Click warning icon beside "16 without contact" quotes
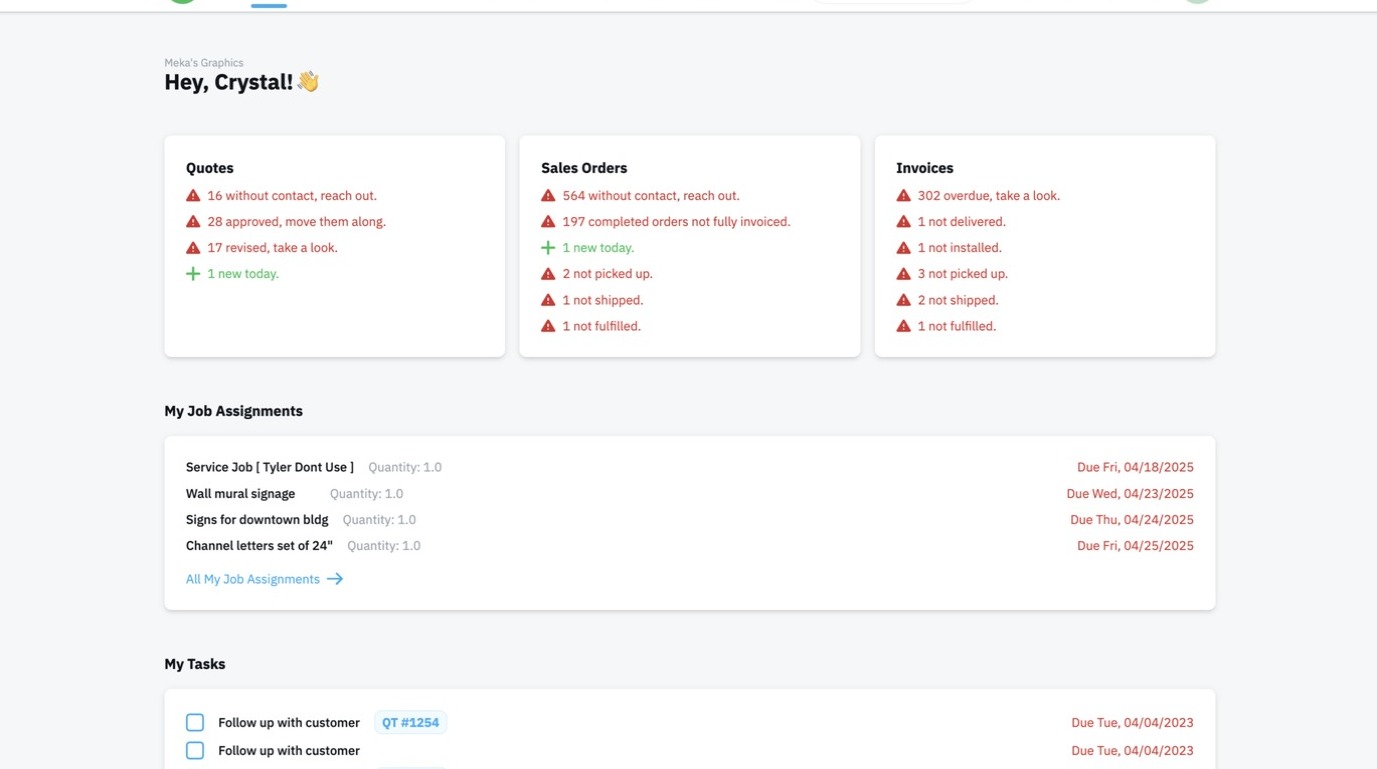The image size is (1377, 769). (x=193, y=196)
